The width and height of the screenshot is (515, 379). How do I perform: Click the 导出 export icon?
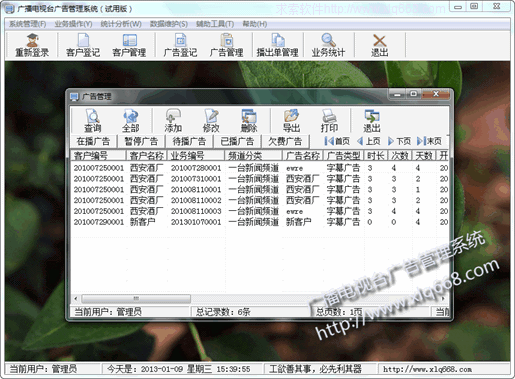click(x=291, y=121)
